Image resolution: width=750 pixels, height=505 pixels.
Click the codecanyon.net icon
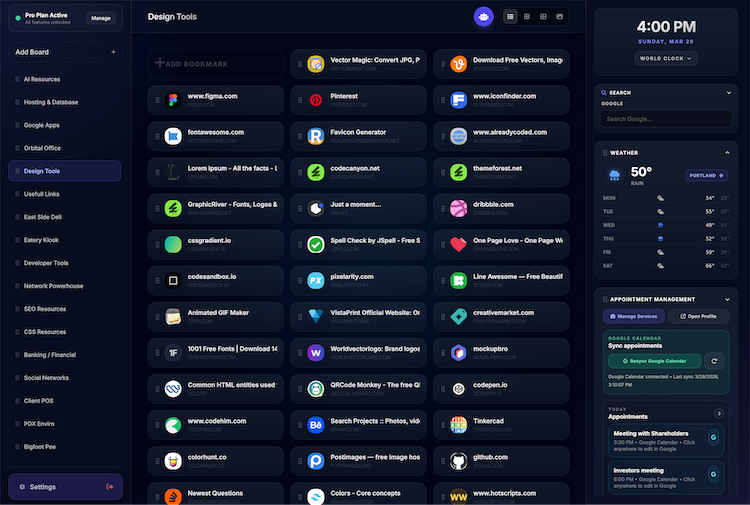coord(316,172)
